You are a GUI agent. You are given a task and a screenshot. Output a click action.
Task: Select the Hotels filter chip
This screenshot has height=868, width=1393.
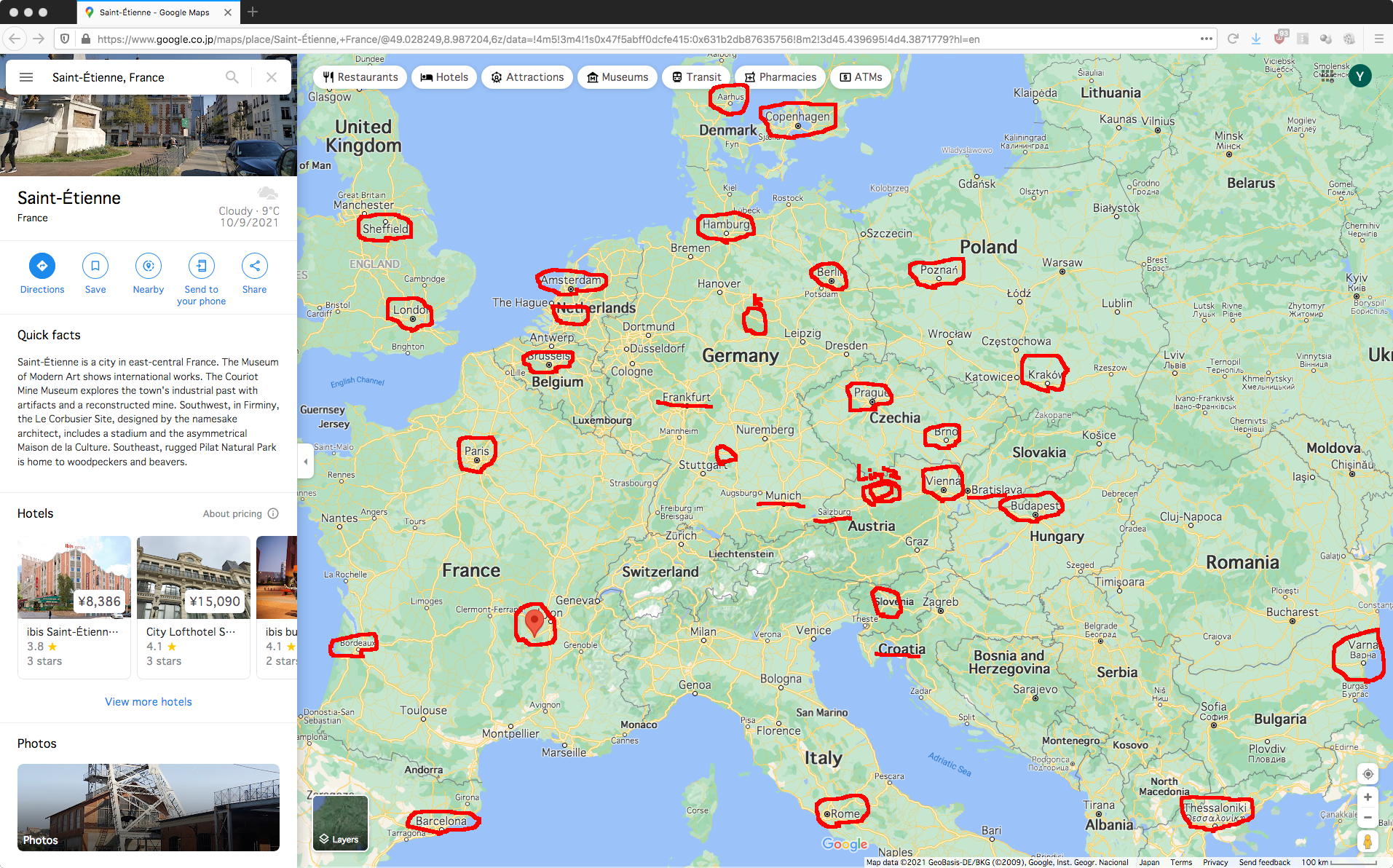444,77
